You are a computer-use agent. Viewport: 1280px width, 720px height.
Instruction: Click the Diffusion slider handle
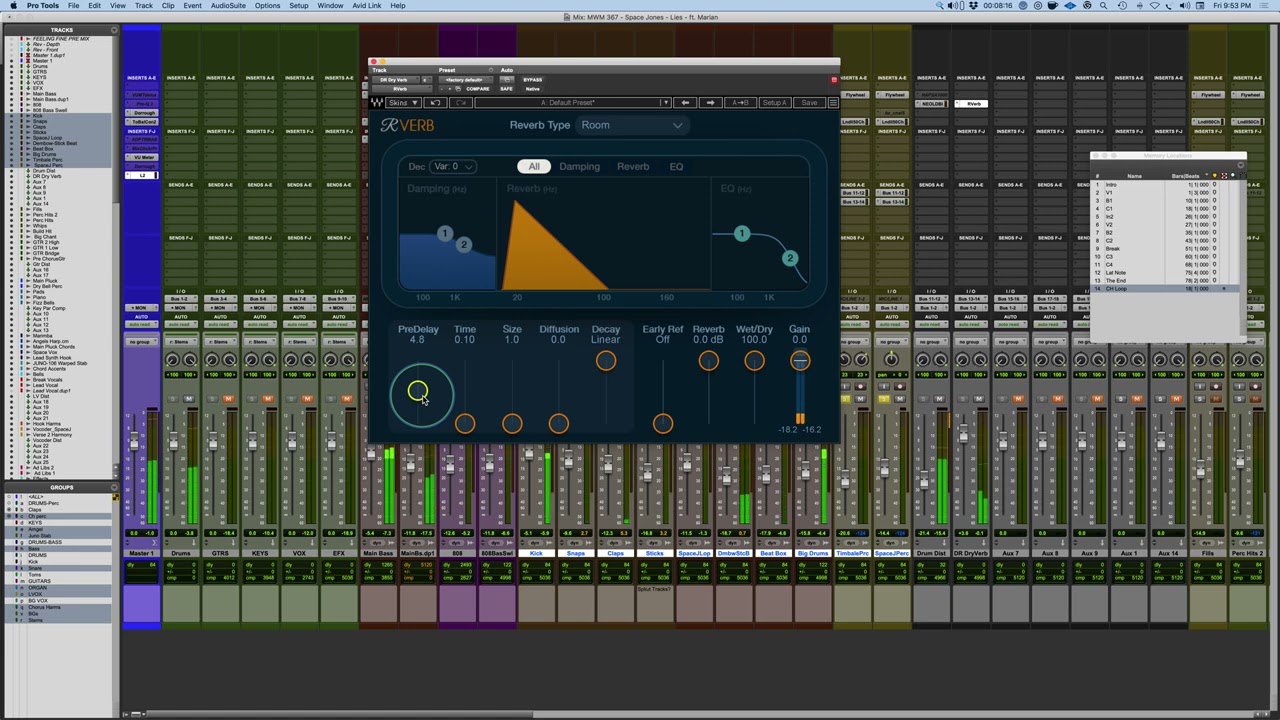click(558, 424)
